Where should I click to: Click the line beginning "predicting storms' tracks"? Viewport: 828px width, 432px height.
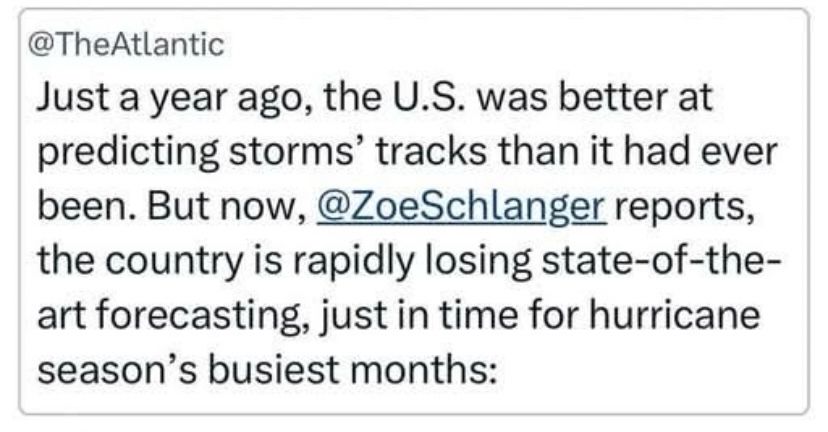pos(407,153)
